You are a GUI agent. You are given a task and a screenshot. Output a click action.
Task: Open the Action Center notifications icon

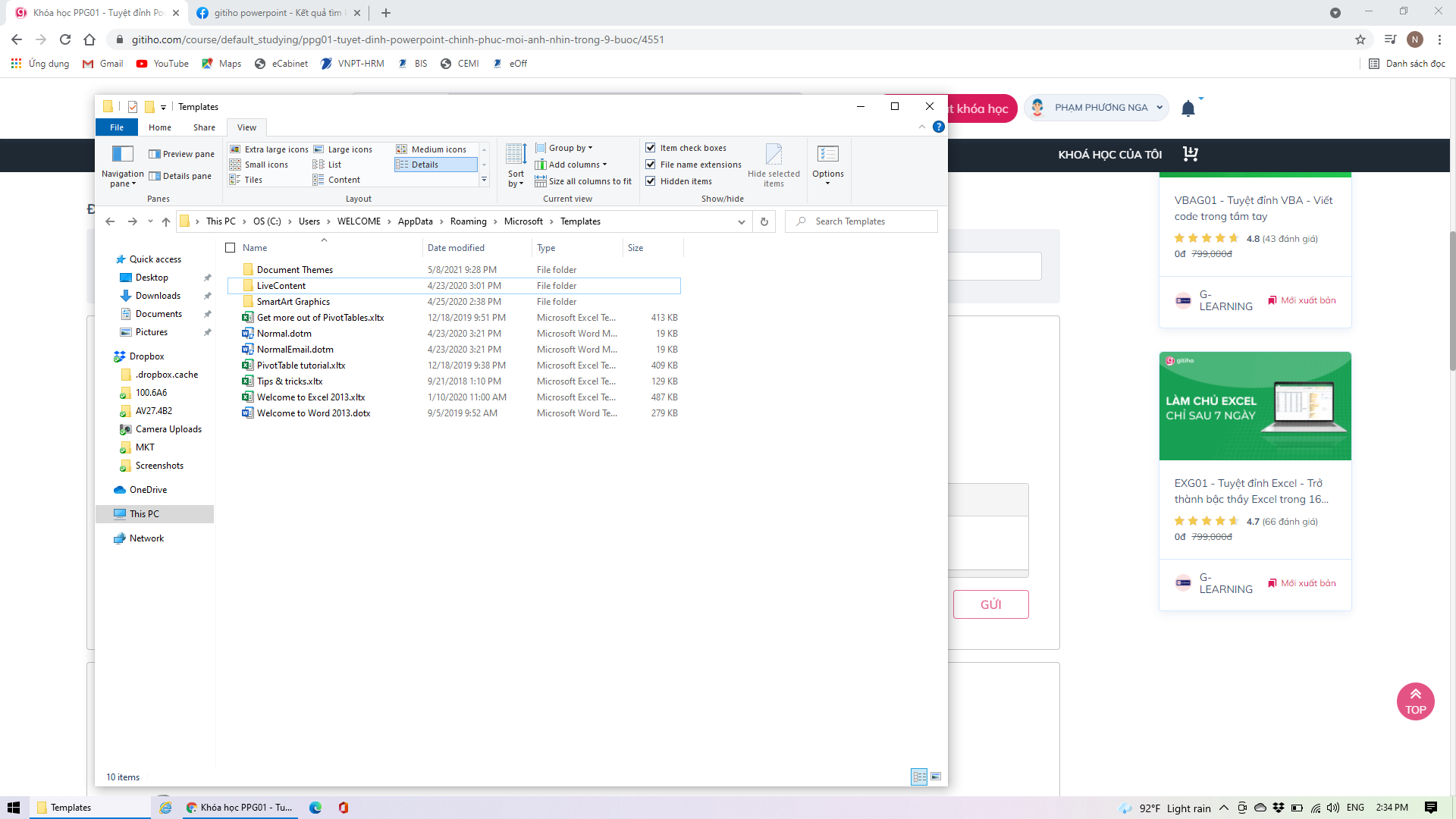[1430, 808]
